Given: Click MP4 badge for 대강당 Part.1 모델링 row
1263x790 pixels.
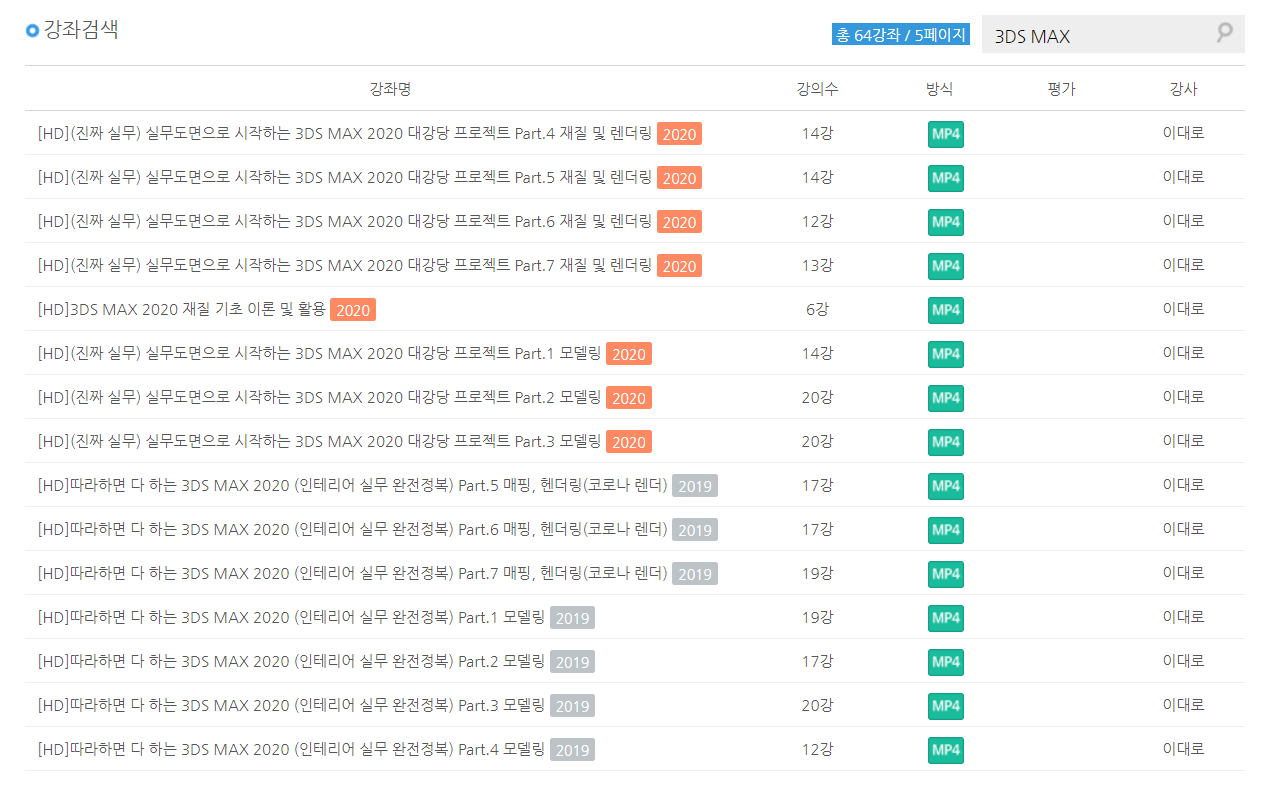Looking at the screenshot, I should pos(946,354).
